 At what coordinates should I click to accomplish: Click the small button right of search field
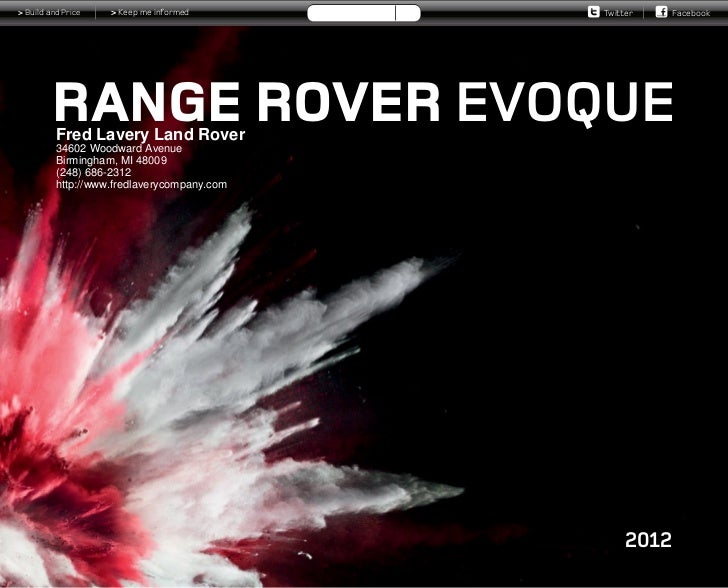408,13
